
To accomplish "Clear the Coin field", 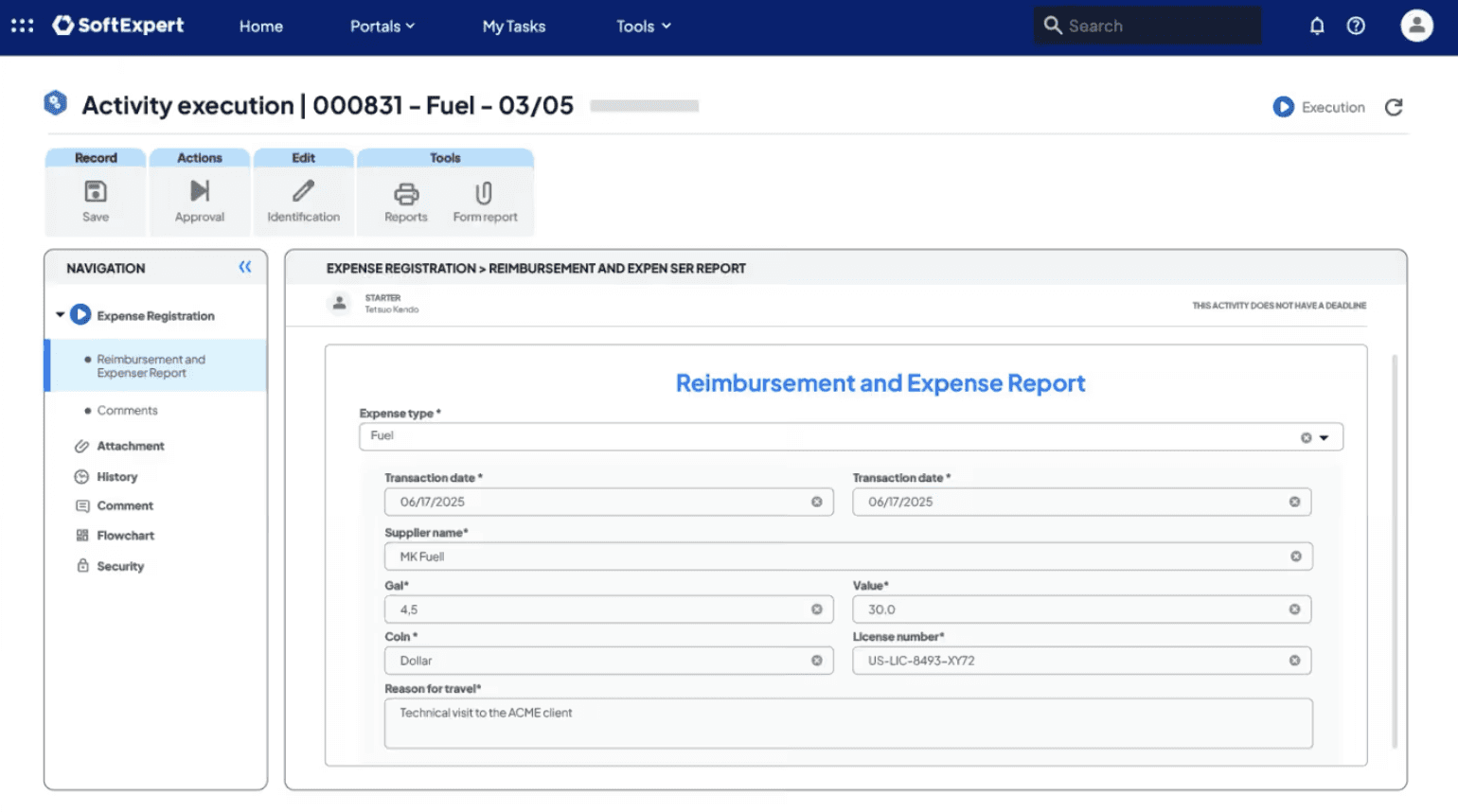I will coord(816,661).
